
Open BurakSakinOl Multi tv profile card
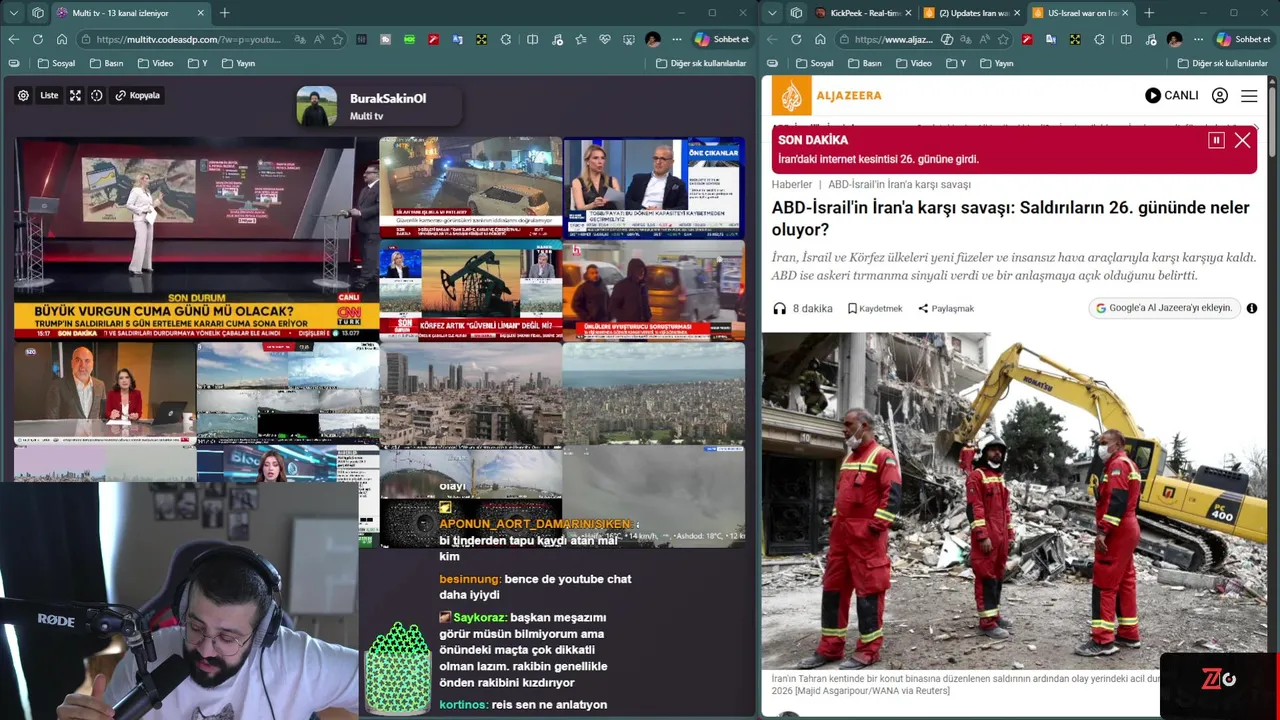tap(378, 106)
